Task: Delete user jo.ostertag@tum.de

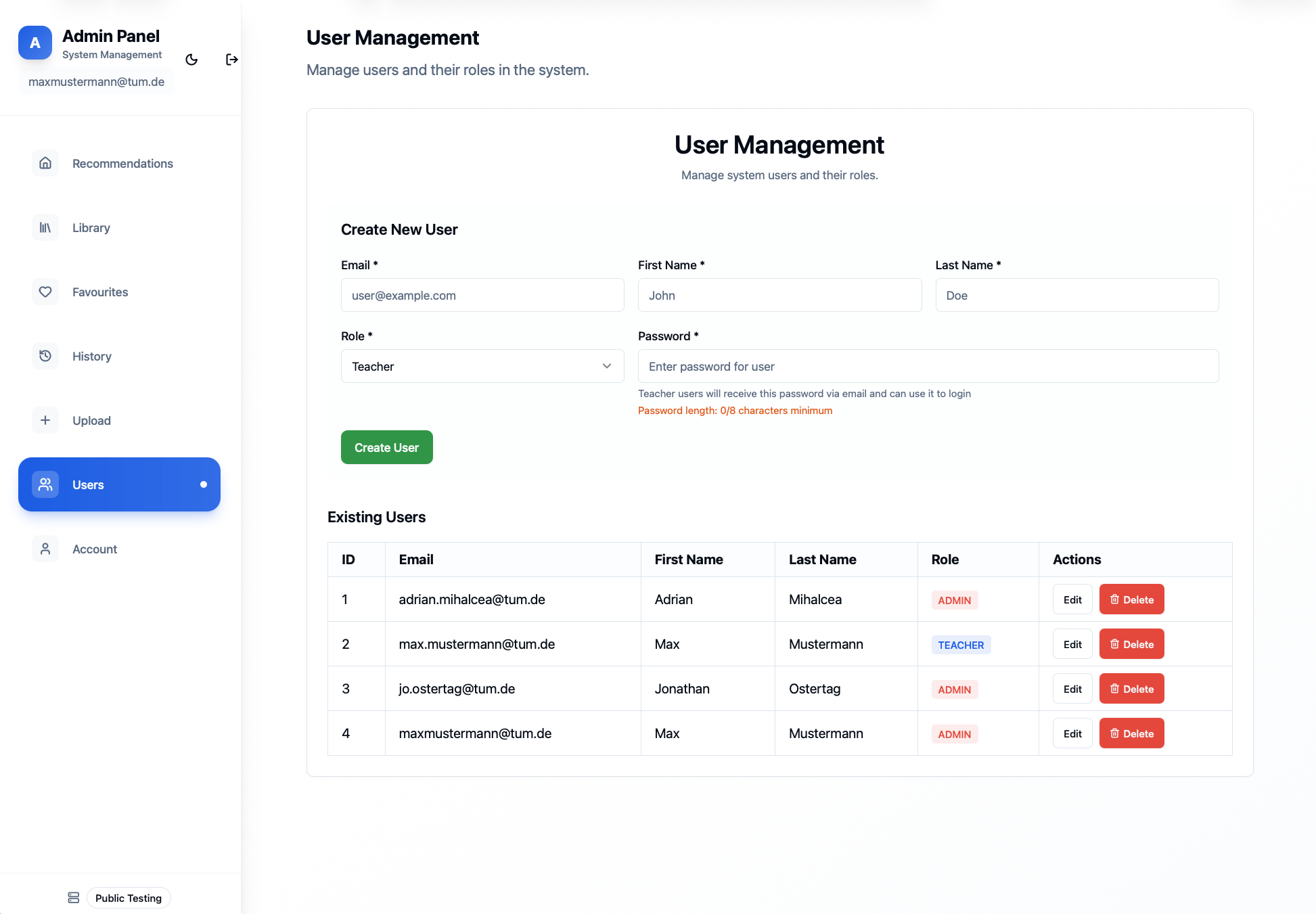Action: (x=1131, y=689)
